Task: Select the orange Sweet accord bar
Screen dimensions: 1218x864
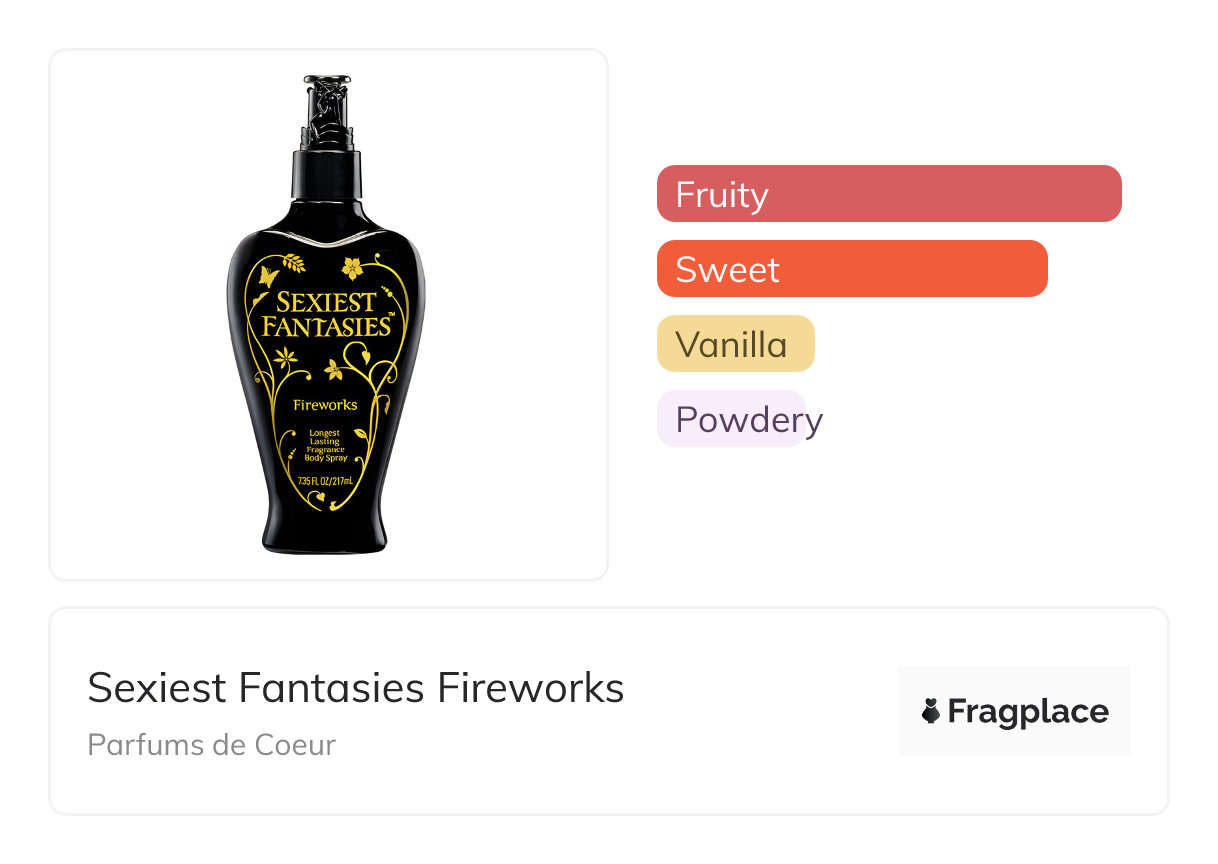Action: tap(851, 269)
